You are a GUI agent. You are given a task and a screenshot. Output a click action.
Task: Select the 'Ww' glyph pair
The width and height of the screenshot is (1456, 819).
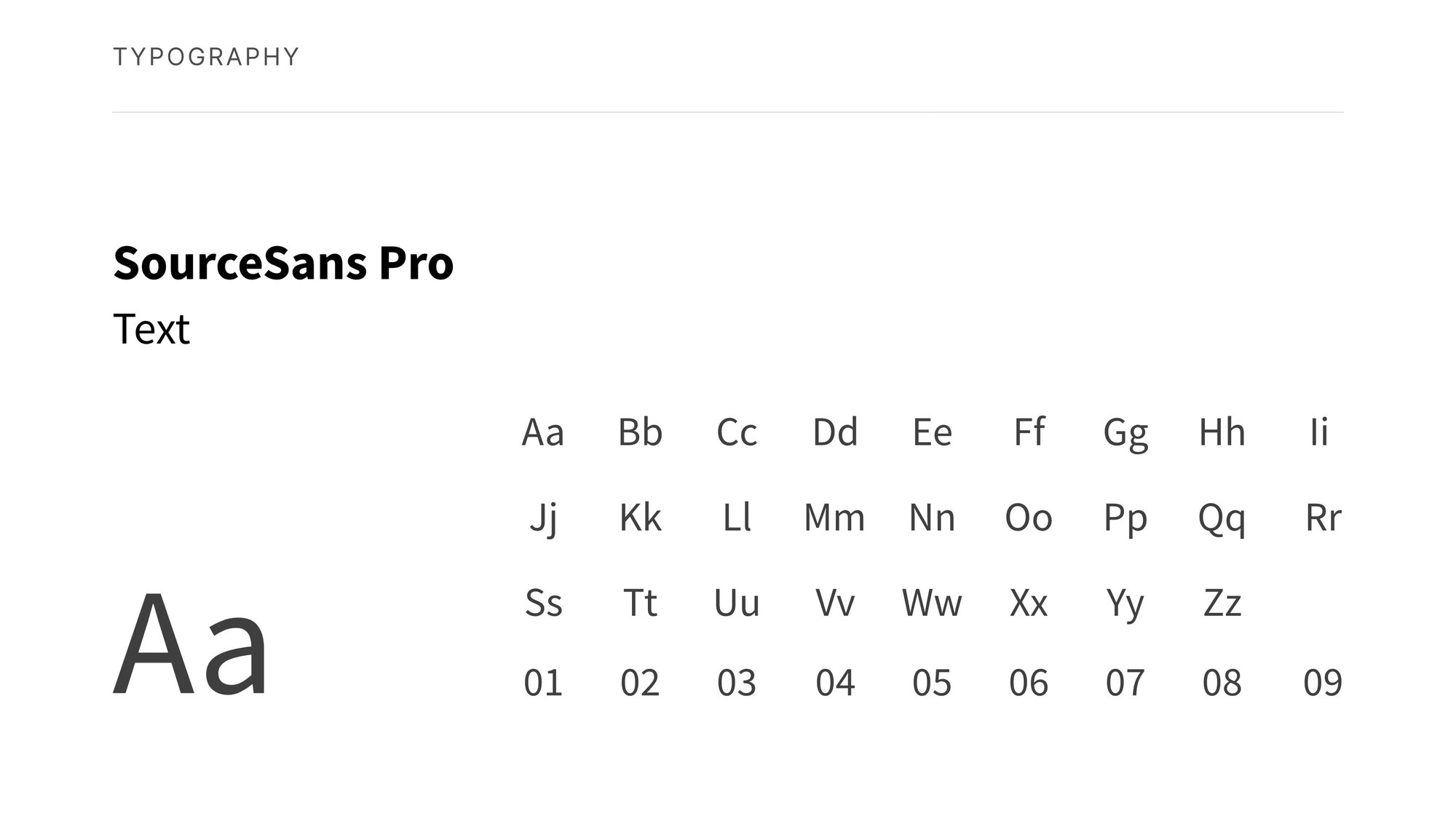tap(932, 603)
